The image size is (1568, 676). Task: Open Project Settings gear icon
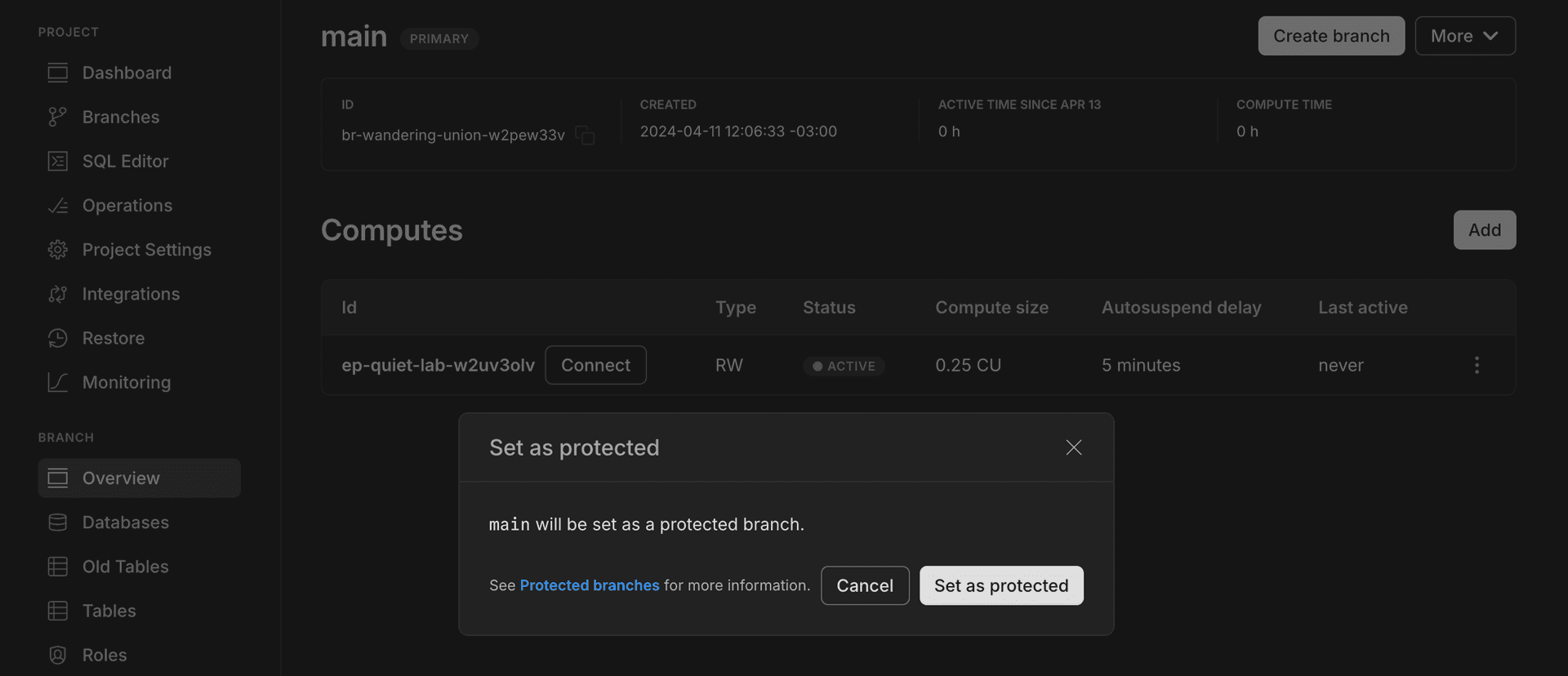point(57,250)
